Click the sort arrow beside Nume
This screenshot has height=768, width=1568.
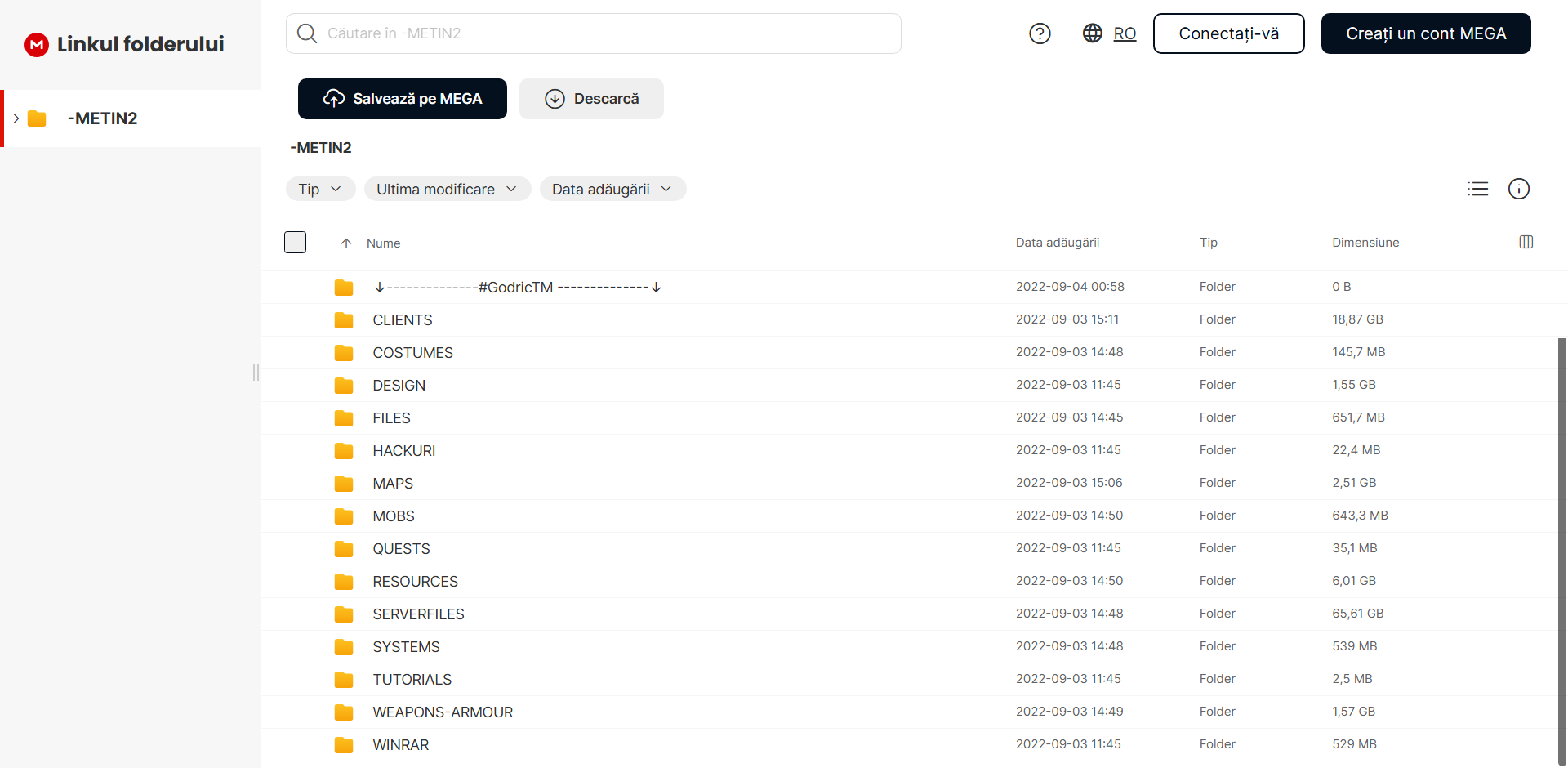(x=346, y=243)
